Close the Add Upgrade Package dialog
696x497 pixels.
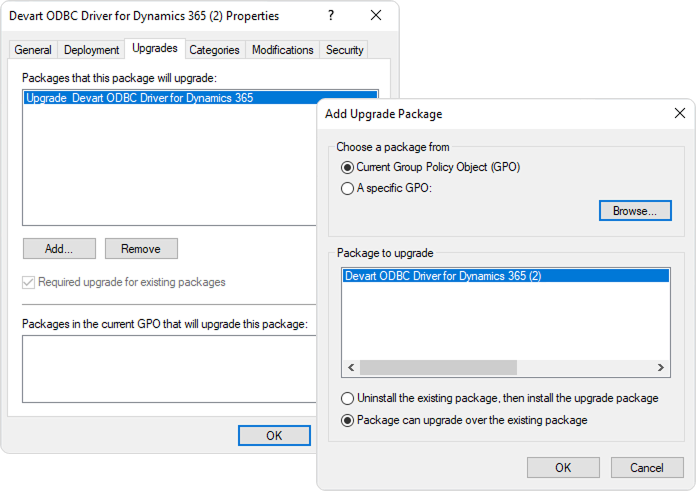coord(680,114)
